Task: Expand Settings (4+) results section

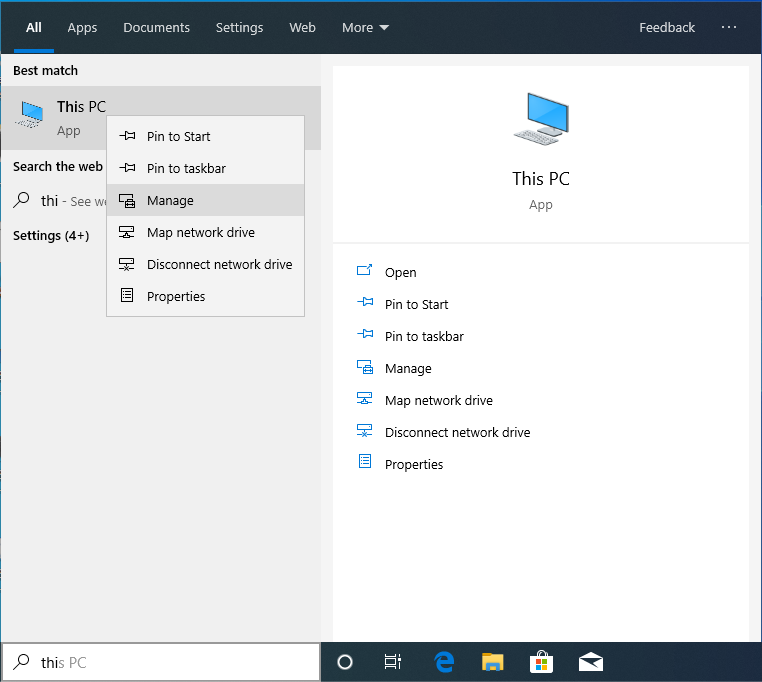Action: (51, 235)
